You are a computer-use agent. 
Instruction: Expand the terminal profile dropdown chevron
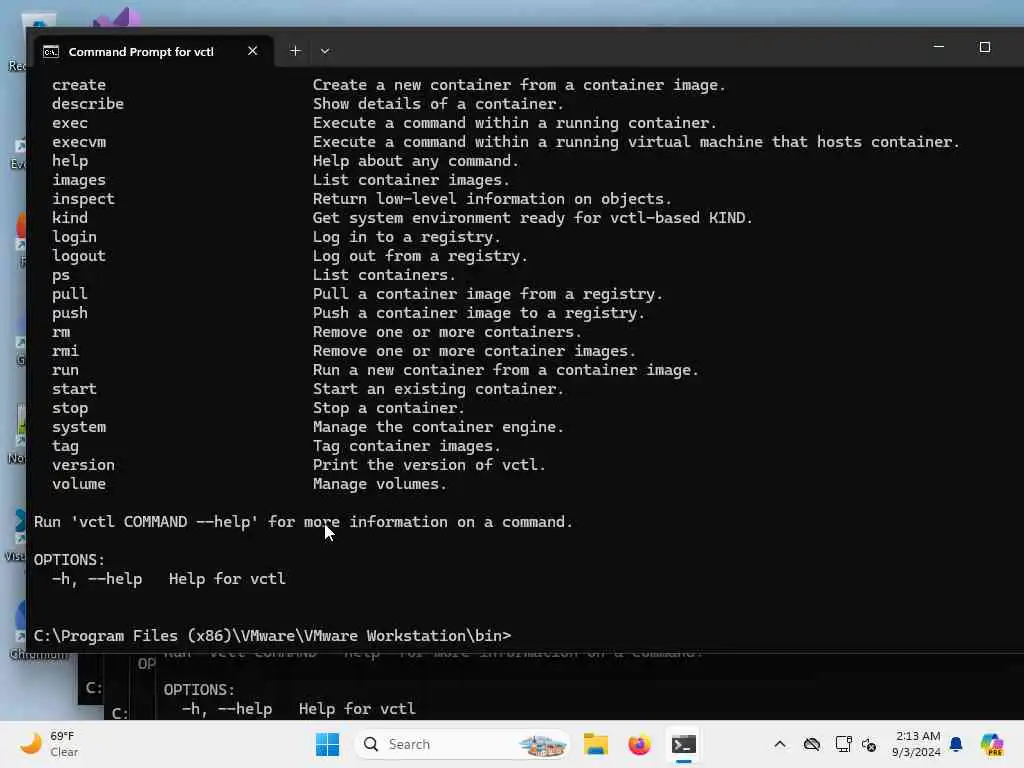click(x=325, y=51)
